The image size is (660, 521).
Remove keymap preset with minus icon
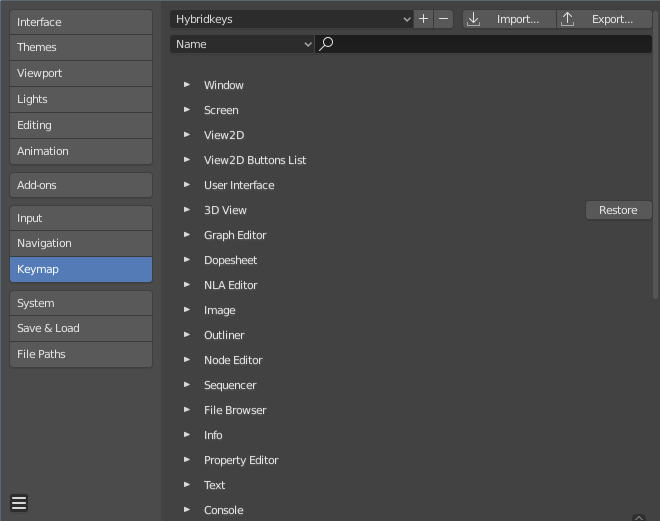443,19
